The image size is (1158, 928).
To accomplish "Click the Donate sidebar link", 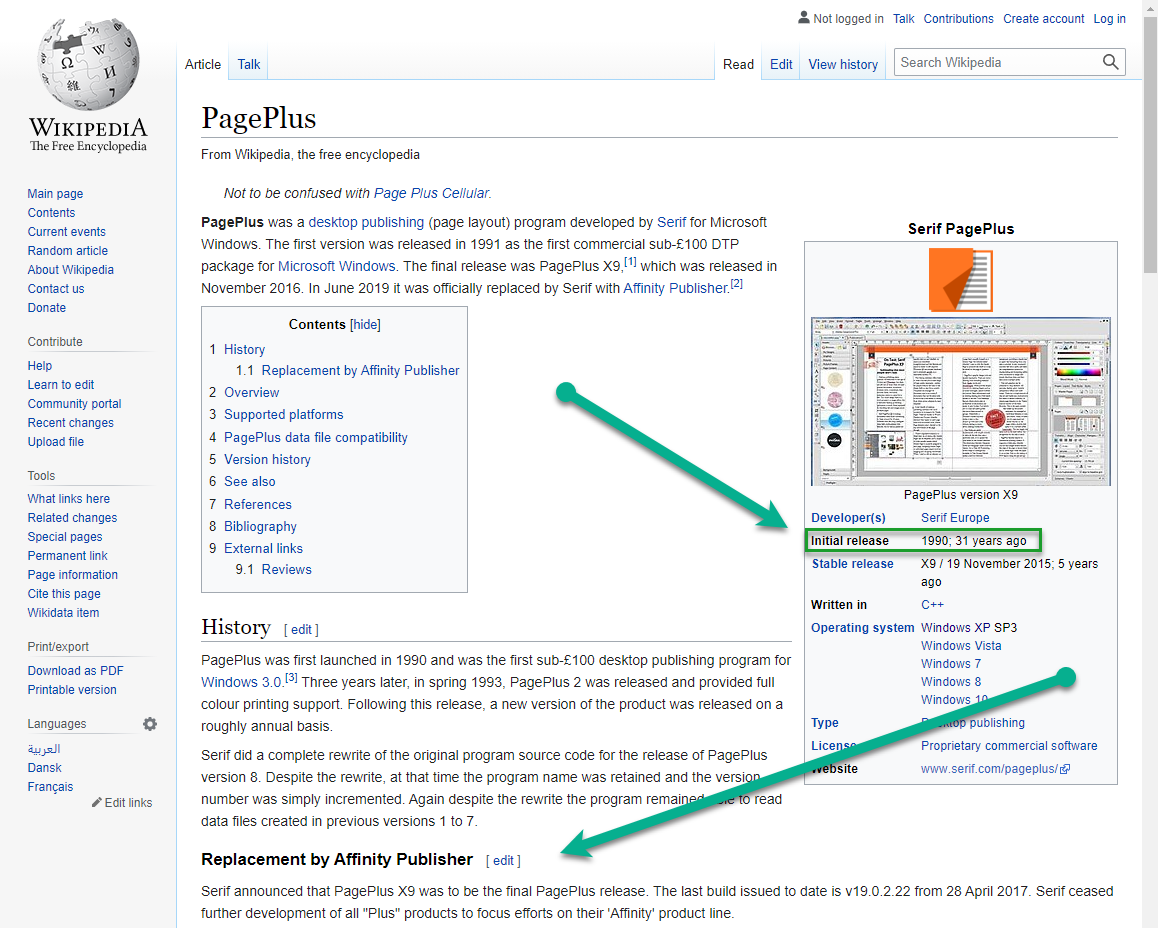I will tap(47, 308).
